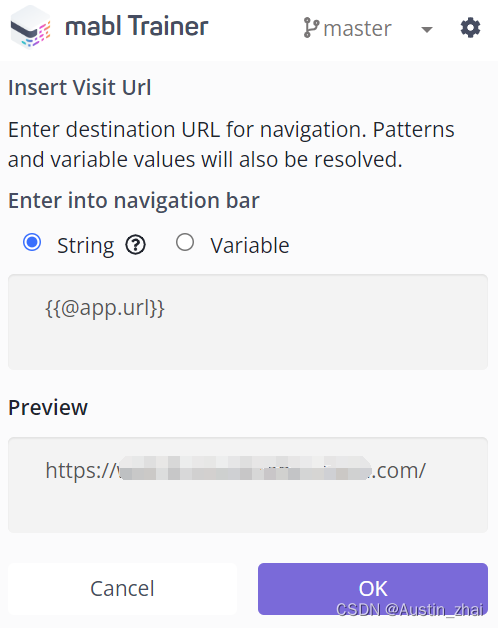Click the Cancel button
The height and width of the screenshot is (628, 498).
pos(122,589)
